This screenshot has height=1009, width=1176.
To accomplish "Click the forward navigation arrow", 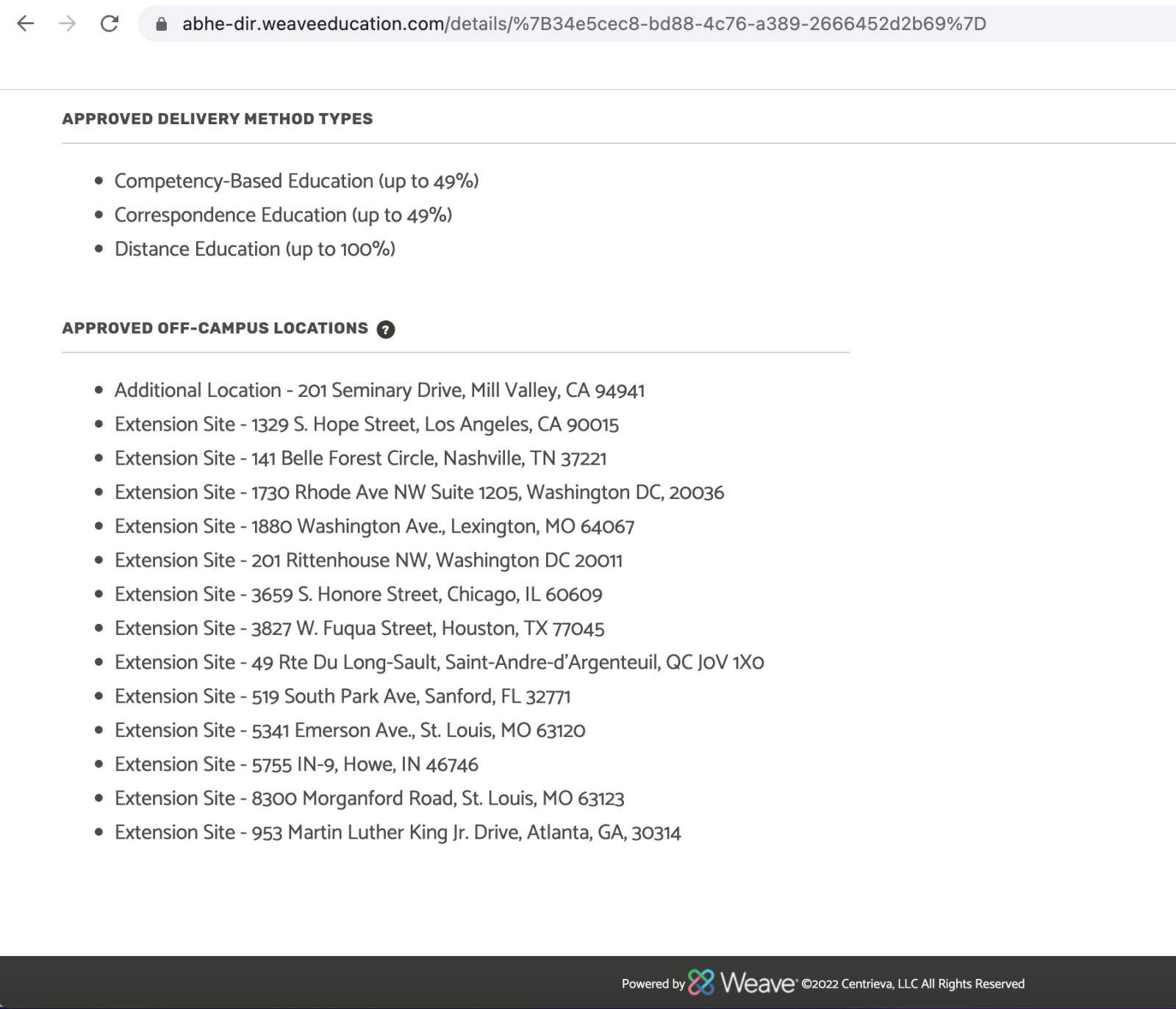I will point(66,24).
